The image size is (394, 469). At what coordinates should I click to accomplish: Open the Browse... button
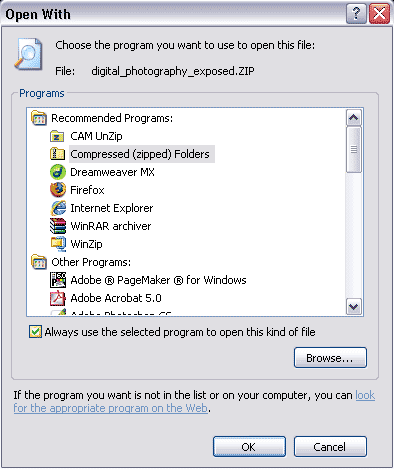330,358
